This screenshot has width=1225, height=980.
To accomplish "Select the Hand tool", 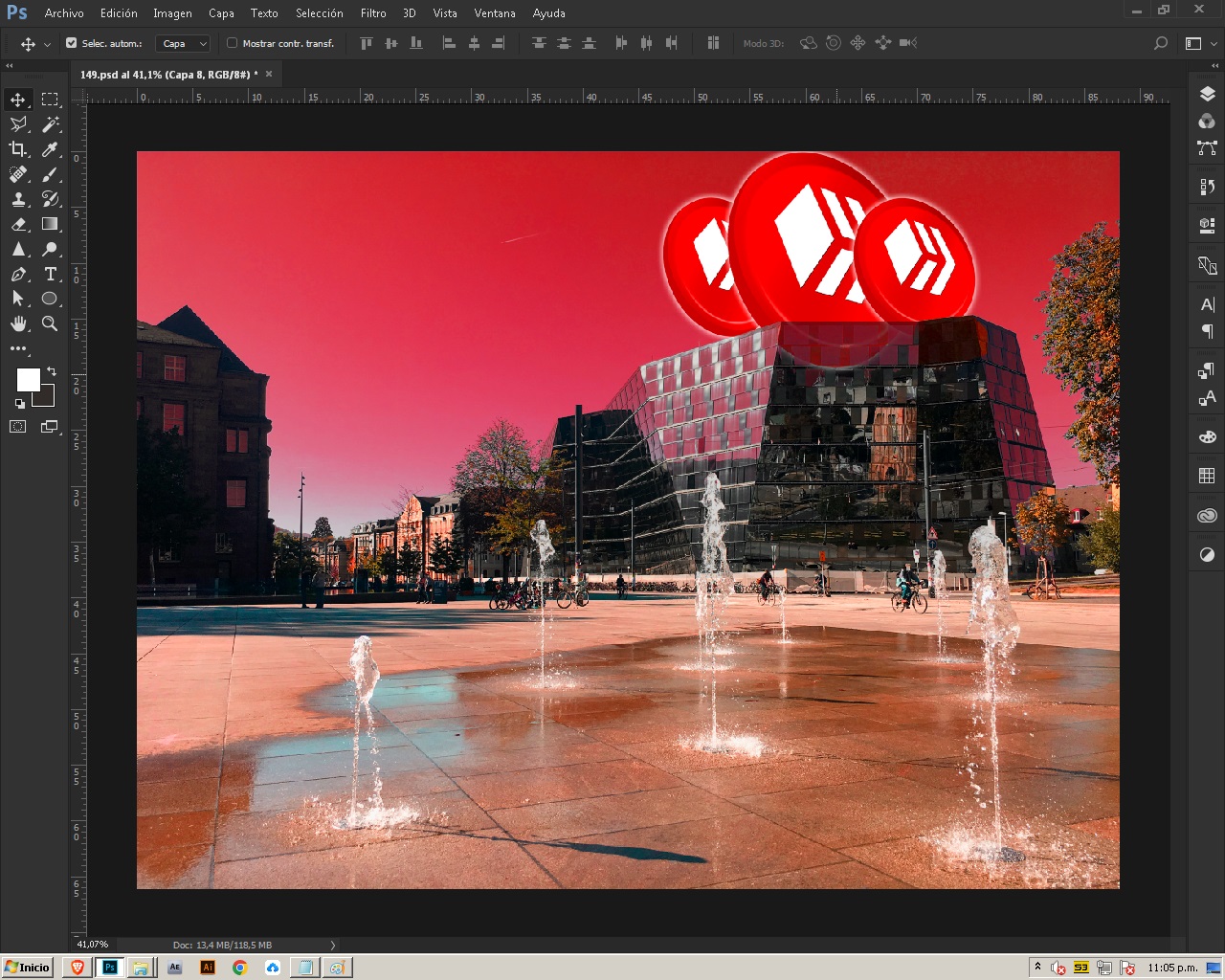I will tap(18, 323).
